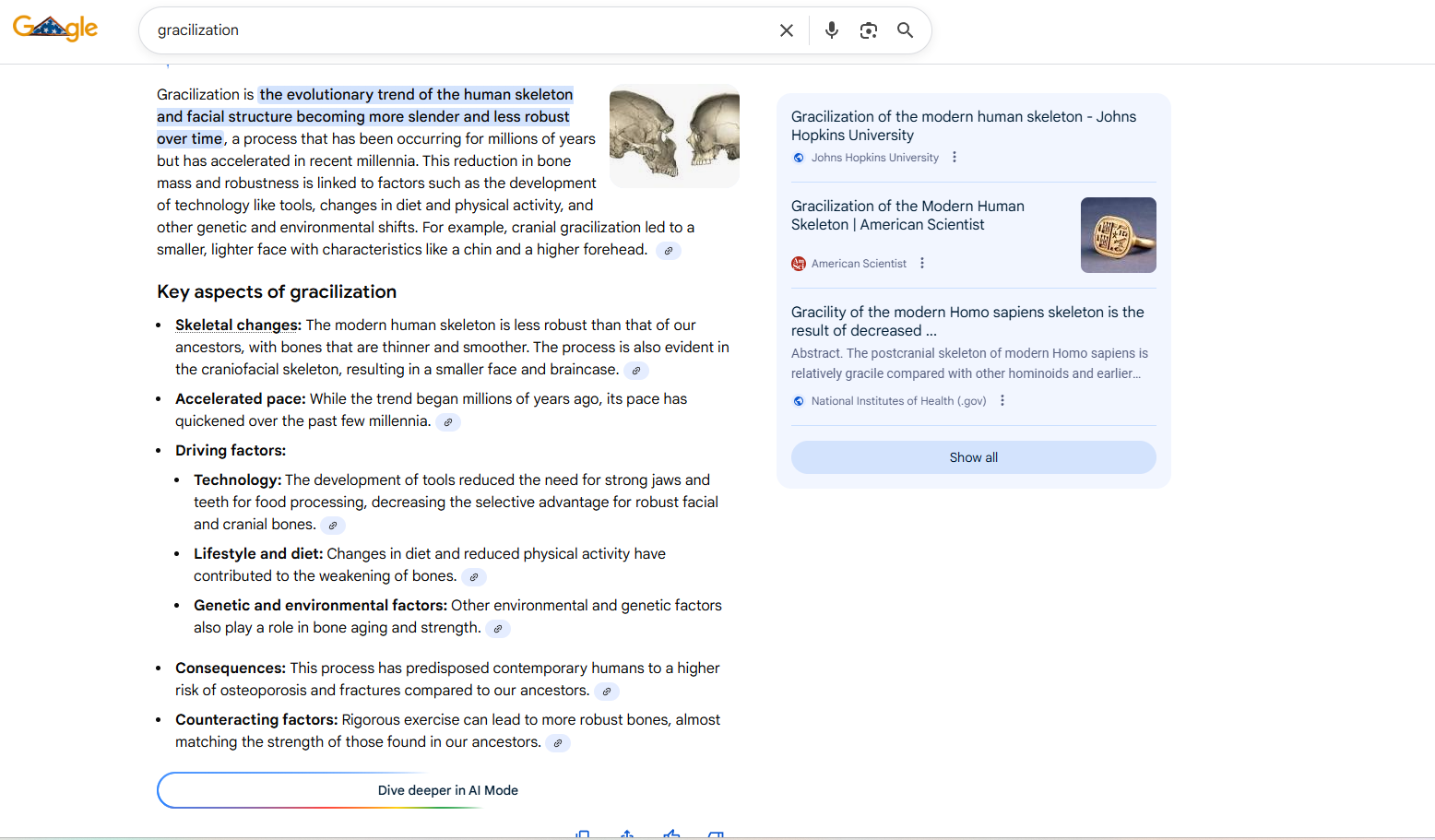Click the voice search microphone icon
The width and height of the screenshot is (1435, 840).
pyautogui.click(x=831, y=30)
